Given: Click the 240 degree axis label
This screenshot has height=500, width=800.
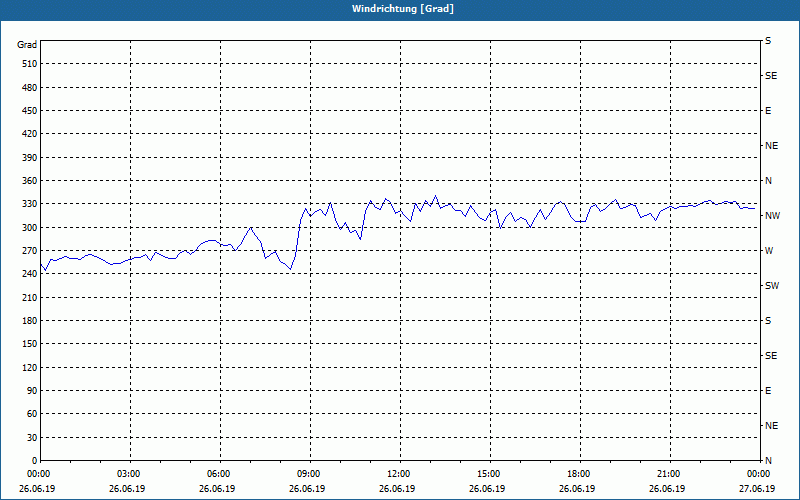Looking at the screenshot, I should (30, 274).
